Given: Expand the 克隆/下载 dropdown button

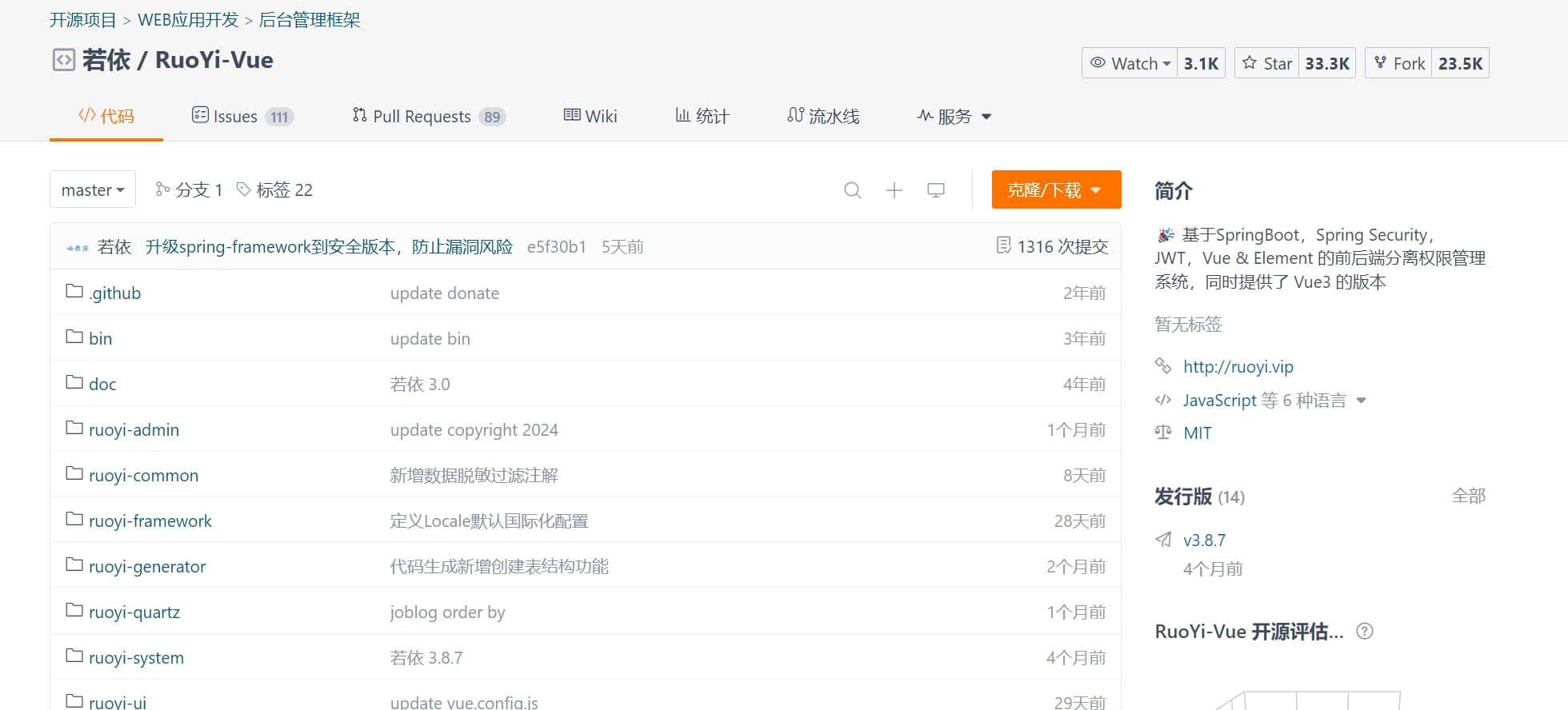Looking at the screenshot, I should tap(1056, 189).
